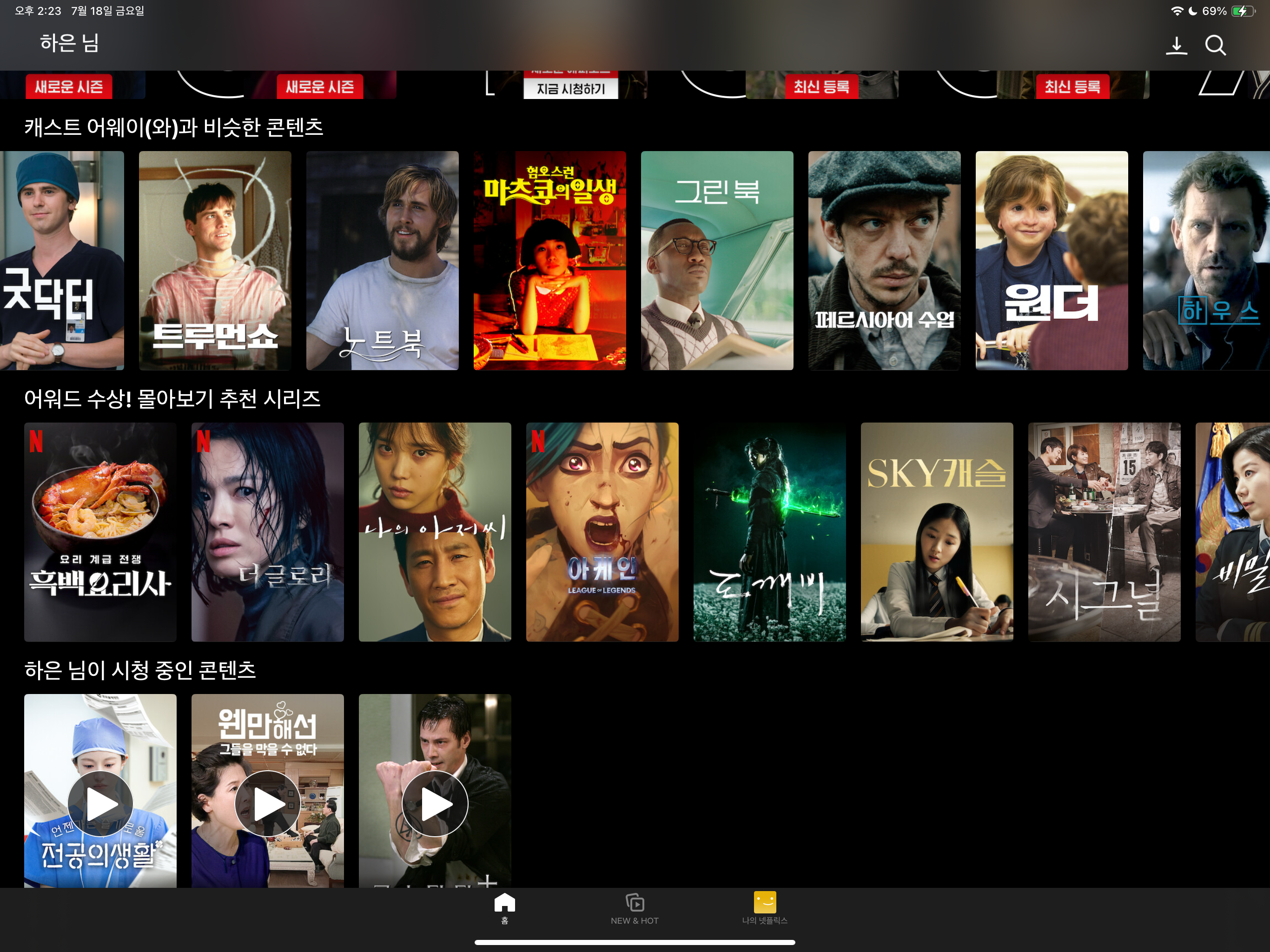Play 언젠가는 슬기로울 전공의생활 from continue watching

click(100, 803)
